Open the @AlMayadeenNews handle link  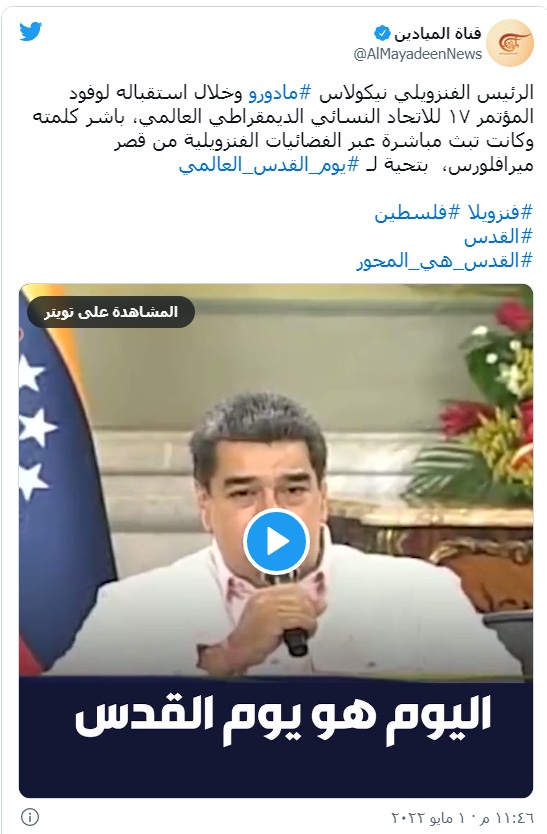(x=418, y=54)
